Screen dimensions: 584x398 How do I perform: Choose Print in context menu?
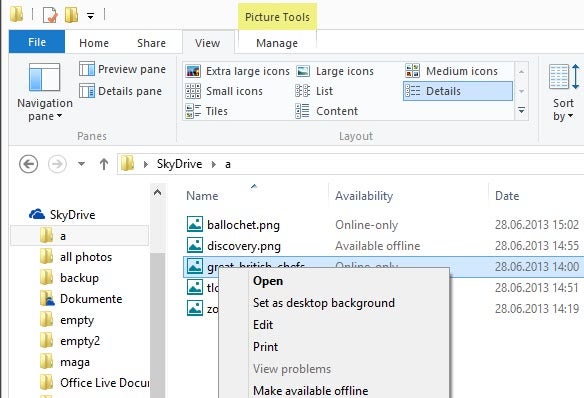[265, 347]
